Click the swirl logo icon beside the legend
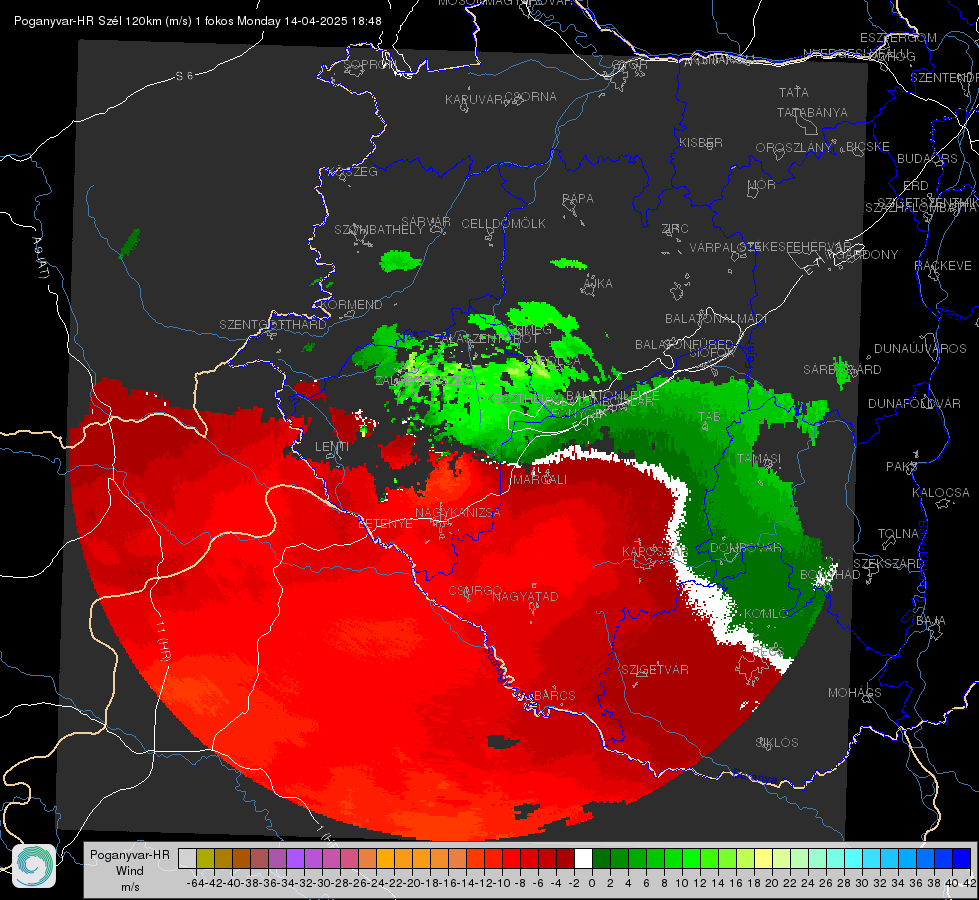Screen dimensions: 979x900 point(34,866)
